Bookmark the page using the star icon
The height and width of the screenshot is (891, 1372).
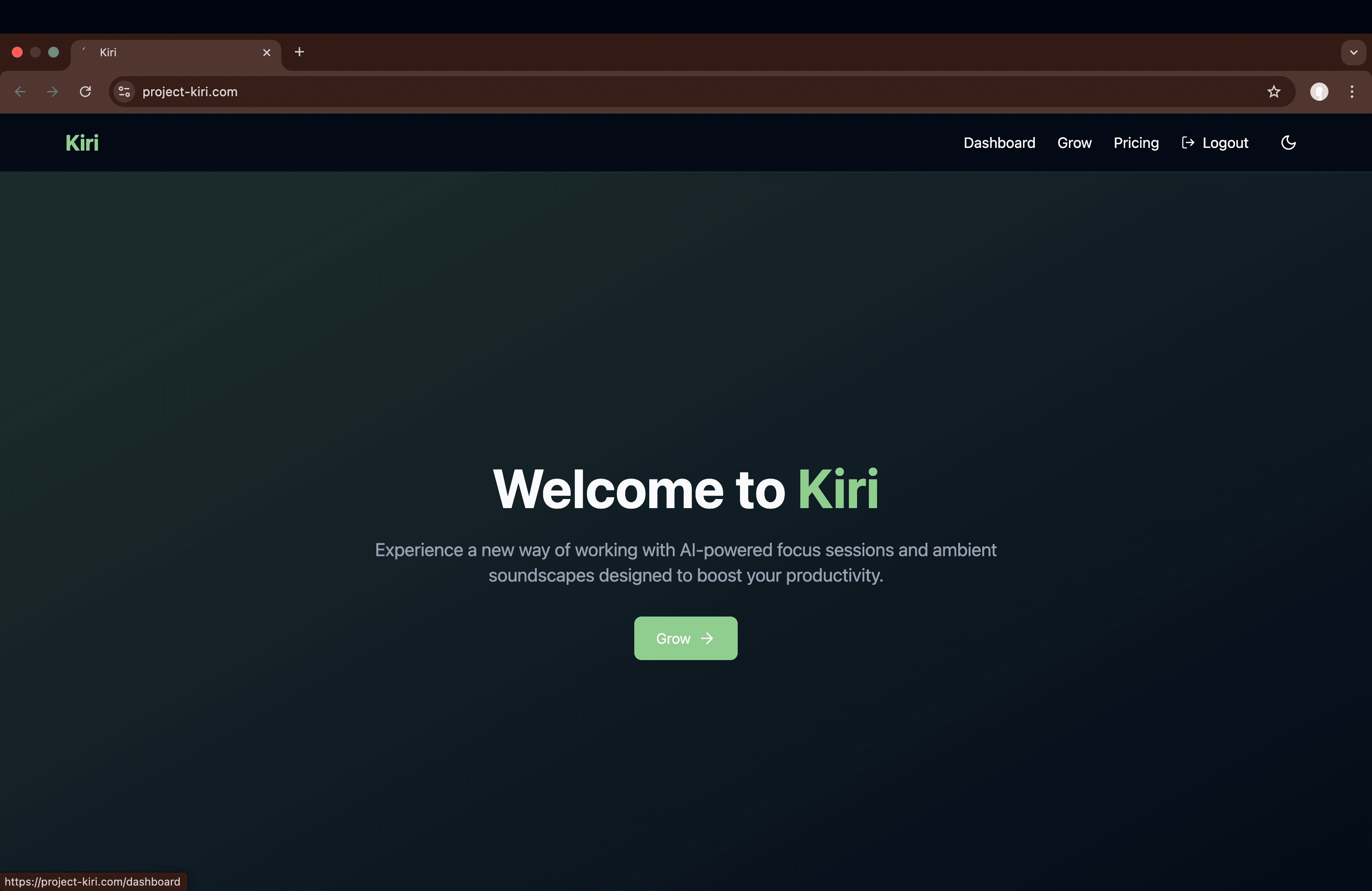(1274, 92)
